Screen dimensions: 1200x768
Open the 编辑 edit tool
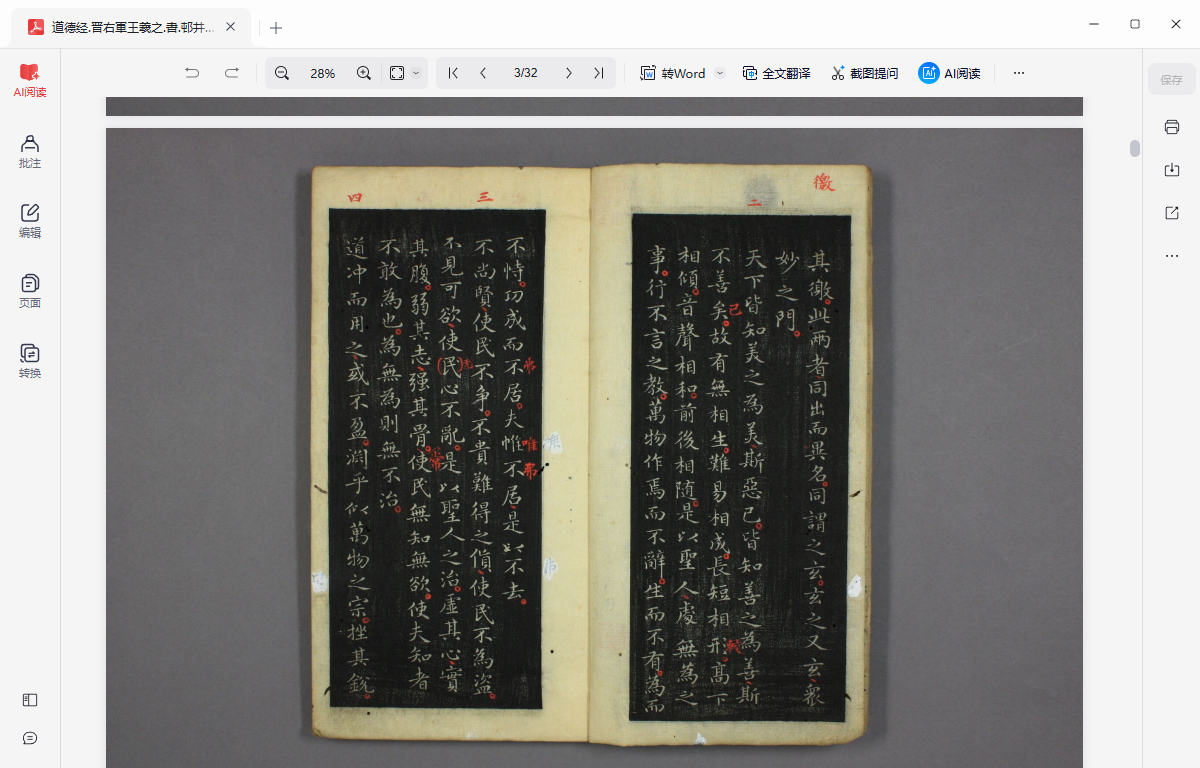click(30, 221)
